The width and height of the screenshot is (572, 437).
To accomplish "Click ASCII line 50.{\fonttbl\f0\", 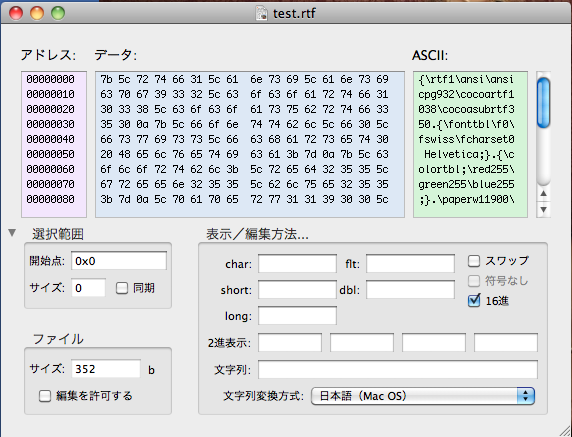I will click(466, 124).
